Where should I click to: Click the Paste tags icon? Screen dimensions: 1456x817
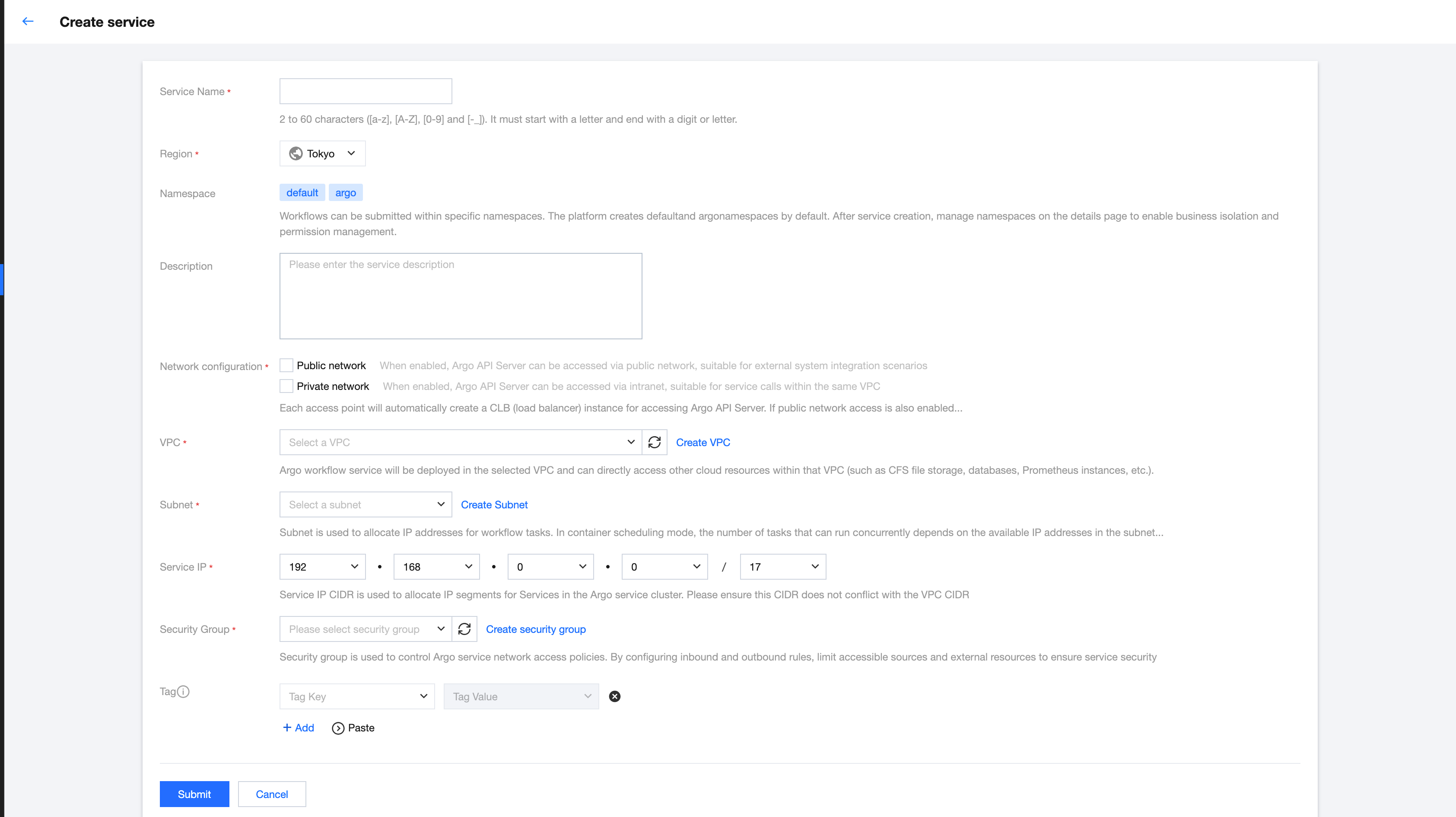tap(338, 728)
